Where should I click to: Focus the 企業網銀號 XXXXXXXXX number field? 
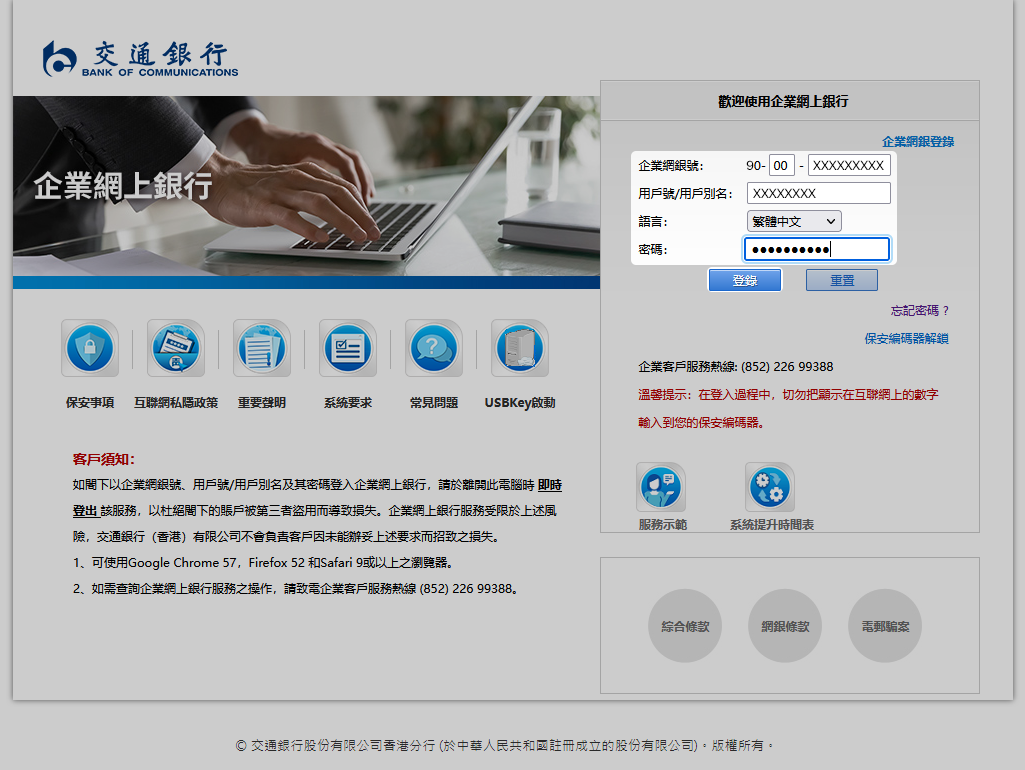pyautogui.click(x=849, y=165)
